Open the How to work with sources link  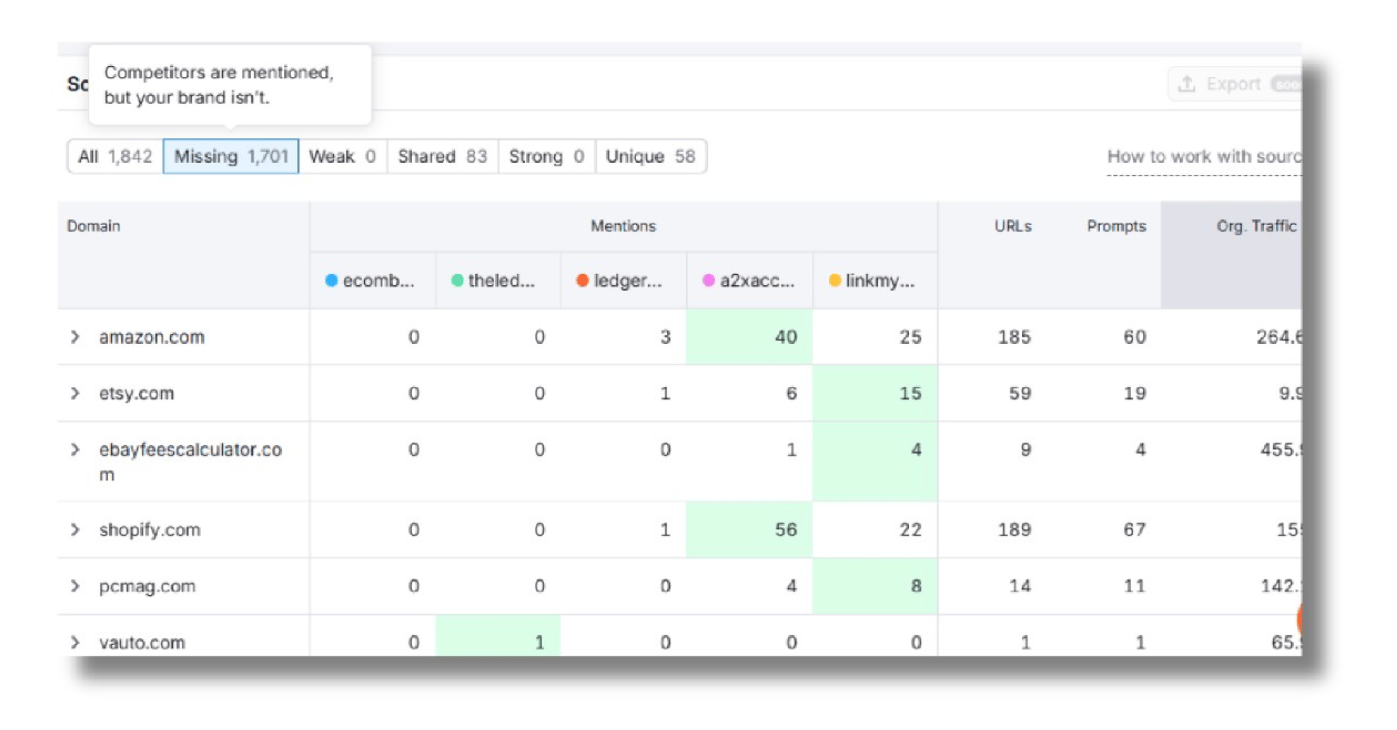1204,156
